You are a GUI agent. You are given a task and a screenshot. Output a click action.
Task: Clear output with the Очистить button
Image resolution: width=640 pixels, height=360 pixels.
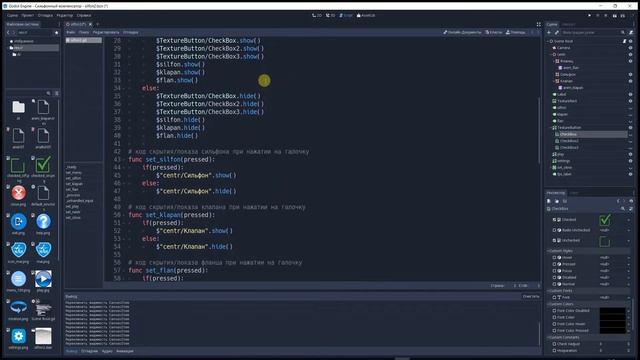coord(531,296)
